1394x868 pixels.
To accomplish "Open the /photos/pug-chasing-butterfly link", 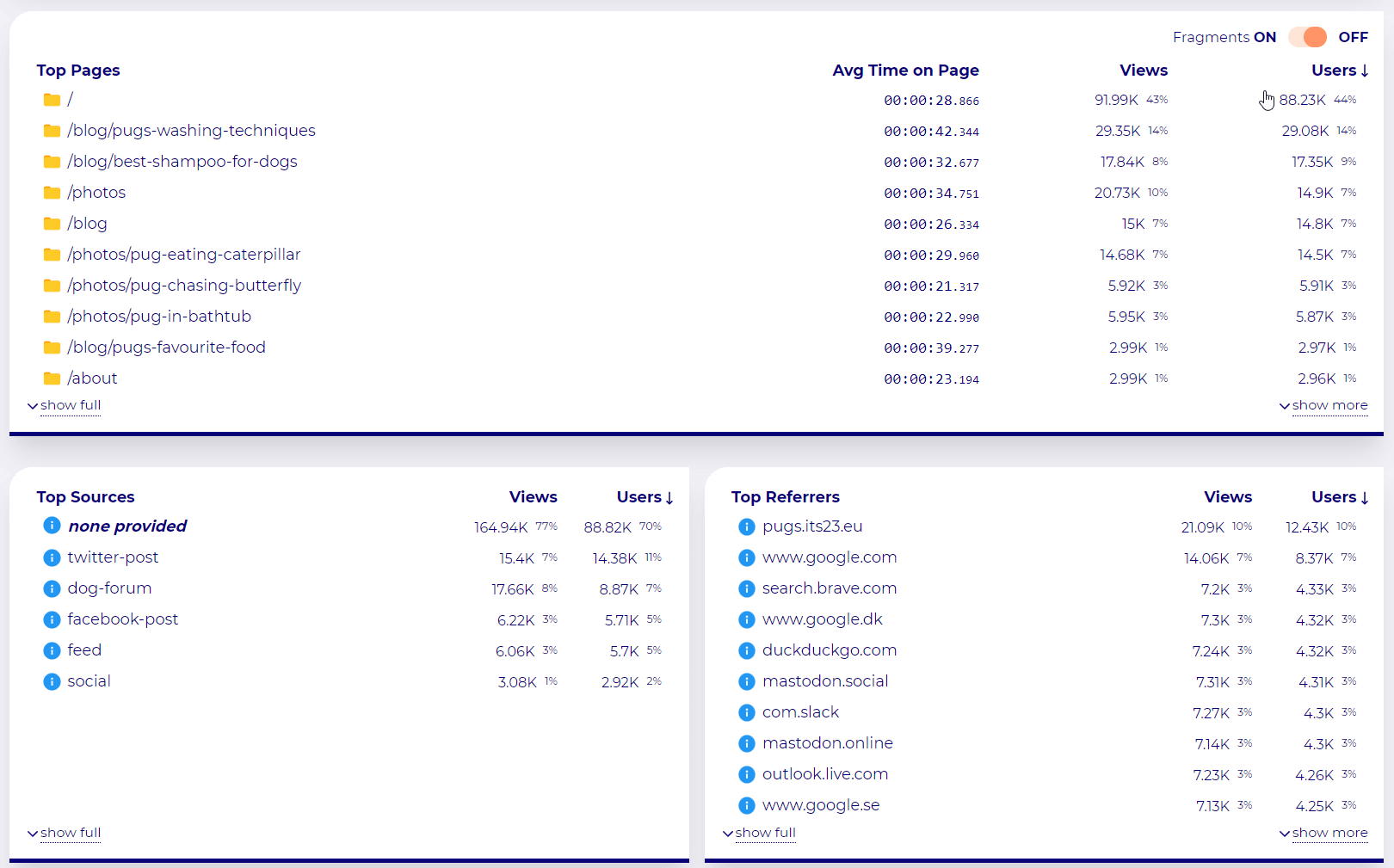I will point(184,286).
